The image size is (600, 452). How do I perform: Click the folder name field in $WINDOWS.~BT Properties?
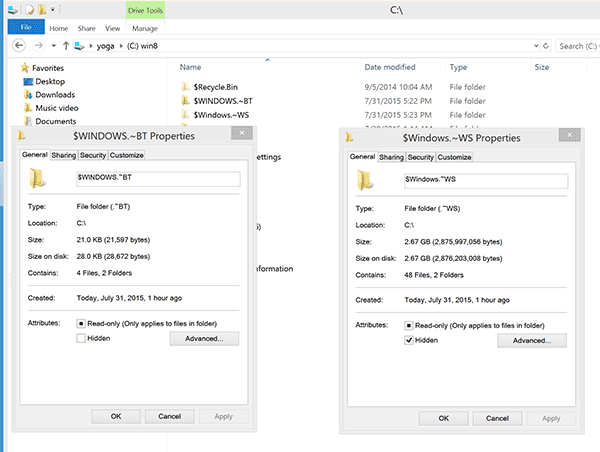[x=158, y=179]
